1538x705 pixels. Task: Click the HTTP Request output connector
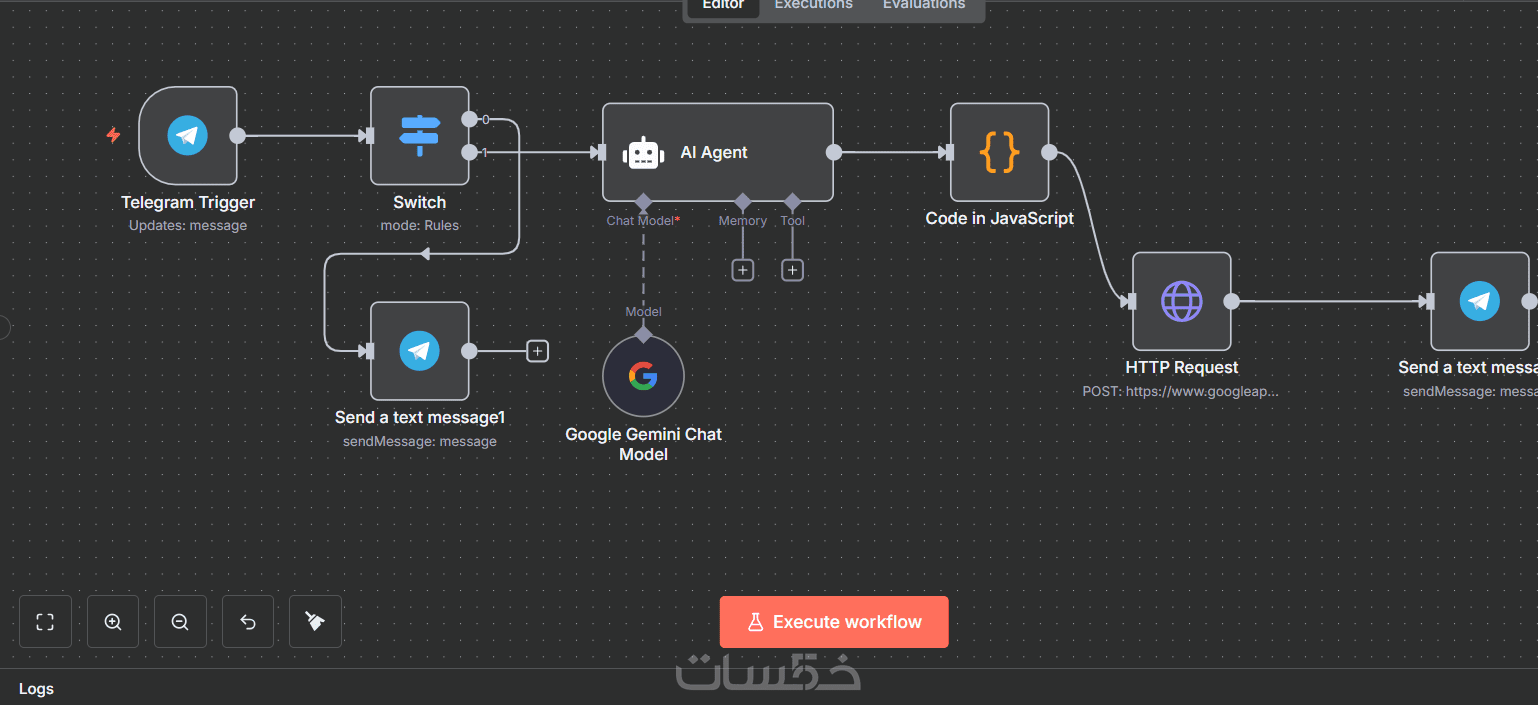pyautogui.click(x=1232, y=301)
